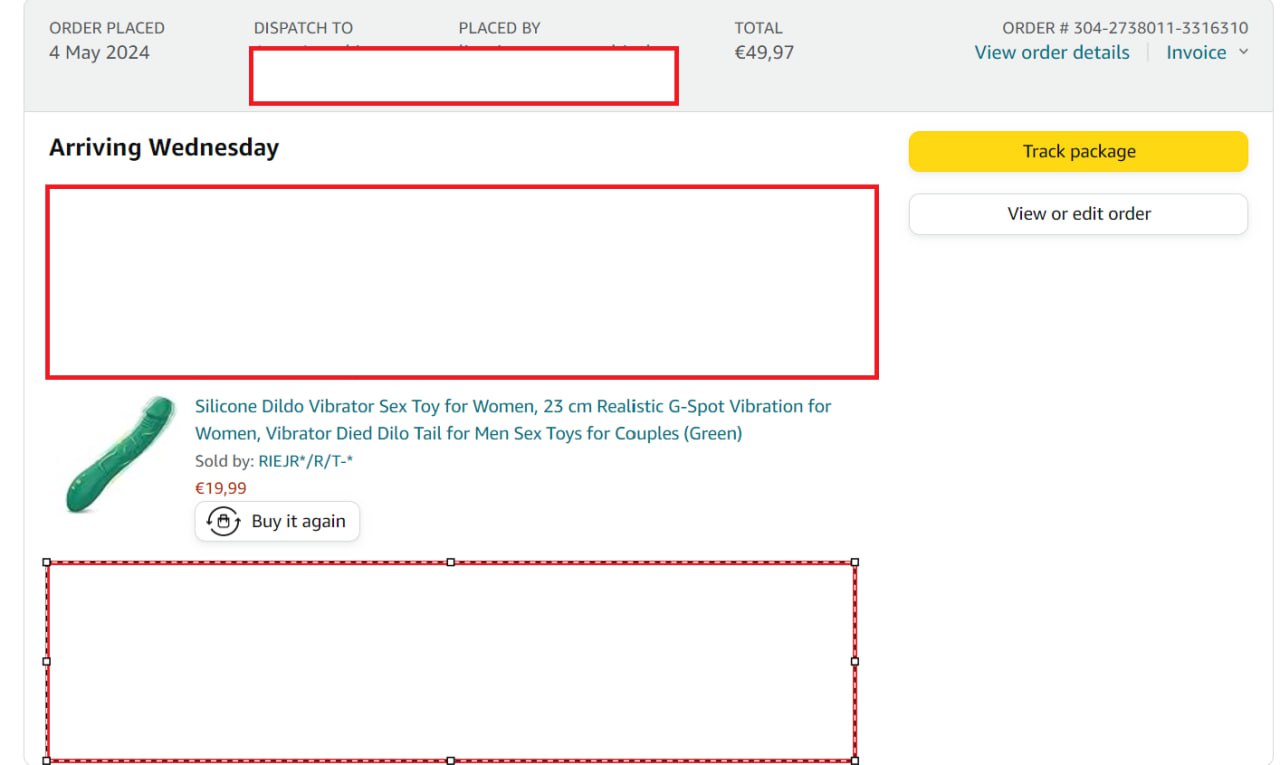Open the Invoice link

click(x=1196, y=53)
